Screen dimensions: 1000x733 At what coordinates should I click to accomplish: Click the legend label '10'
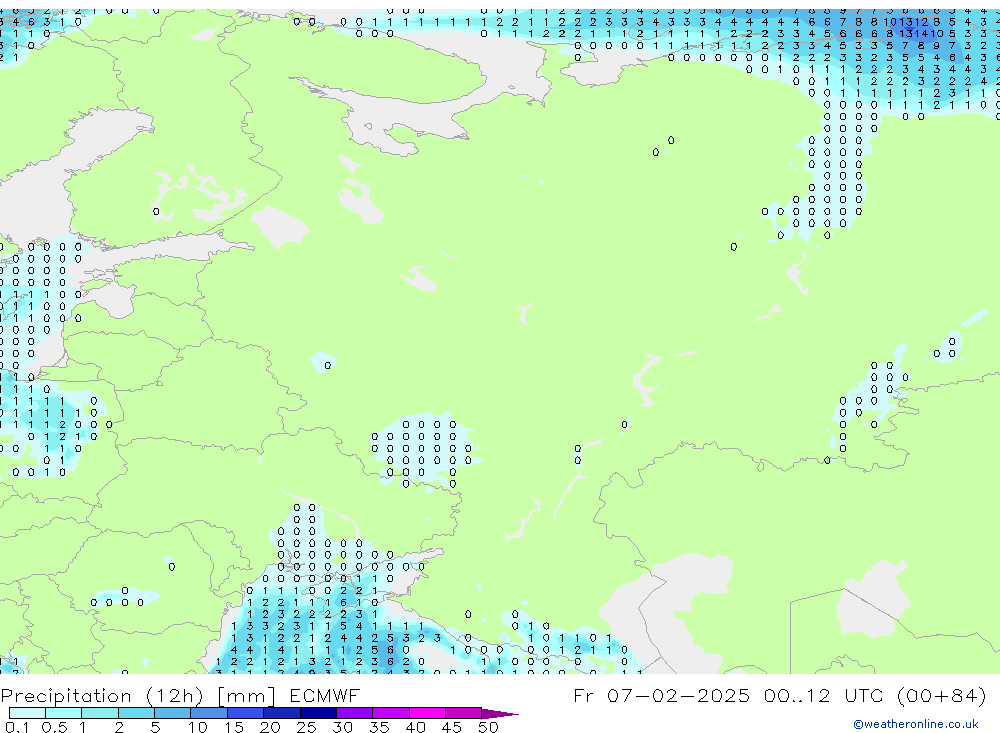[197, 727]
